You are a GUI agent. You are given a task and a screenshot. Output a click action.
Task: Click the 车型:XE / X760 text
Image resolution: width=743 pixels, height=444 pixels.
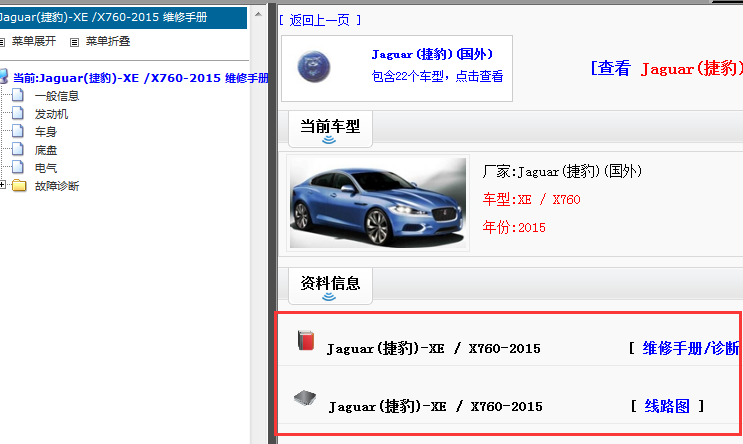point(531,199)
